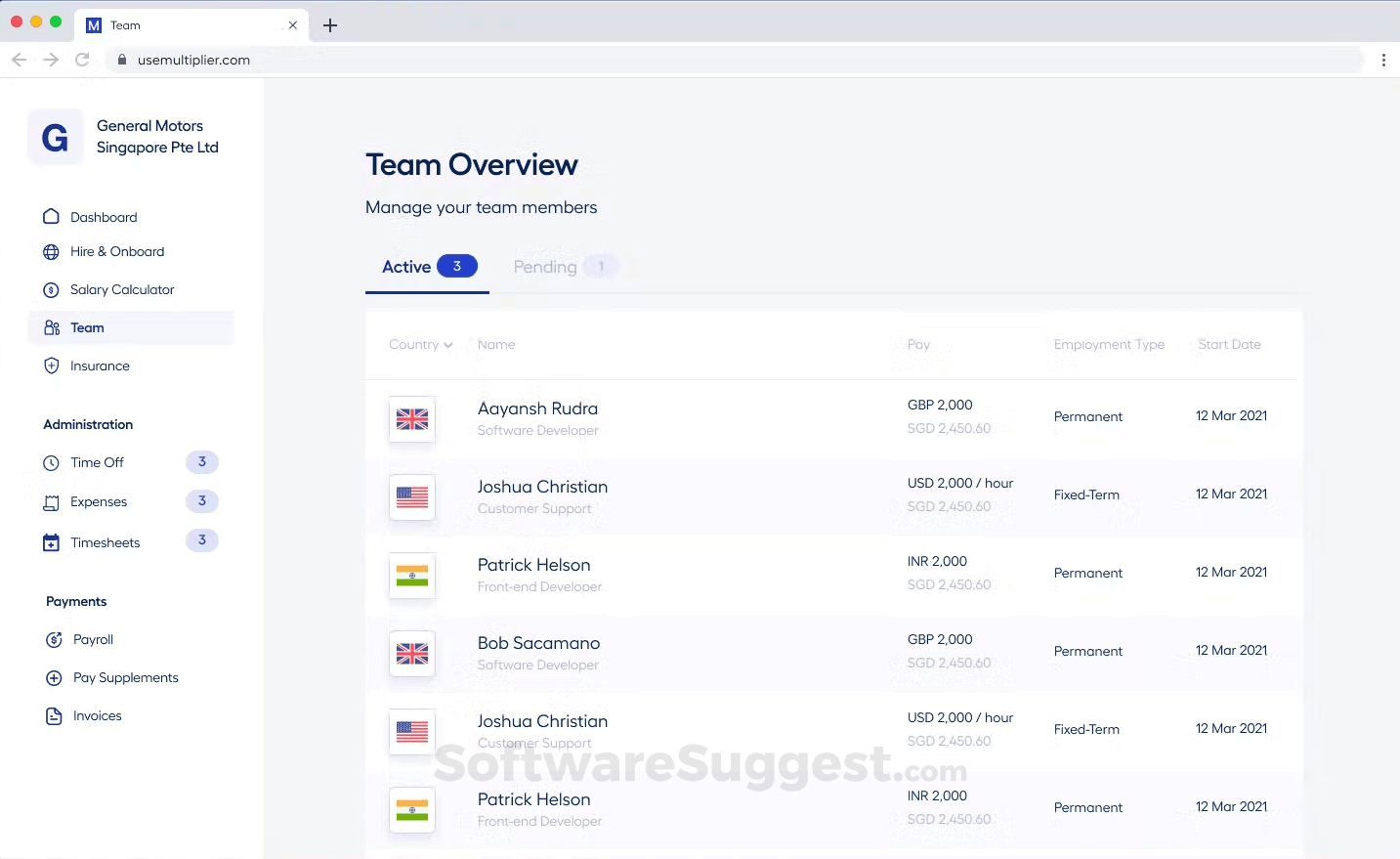Reload the page with refresh button
The width and height of the screenshot is (1400, 859).
83,60
